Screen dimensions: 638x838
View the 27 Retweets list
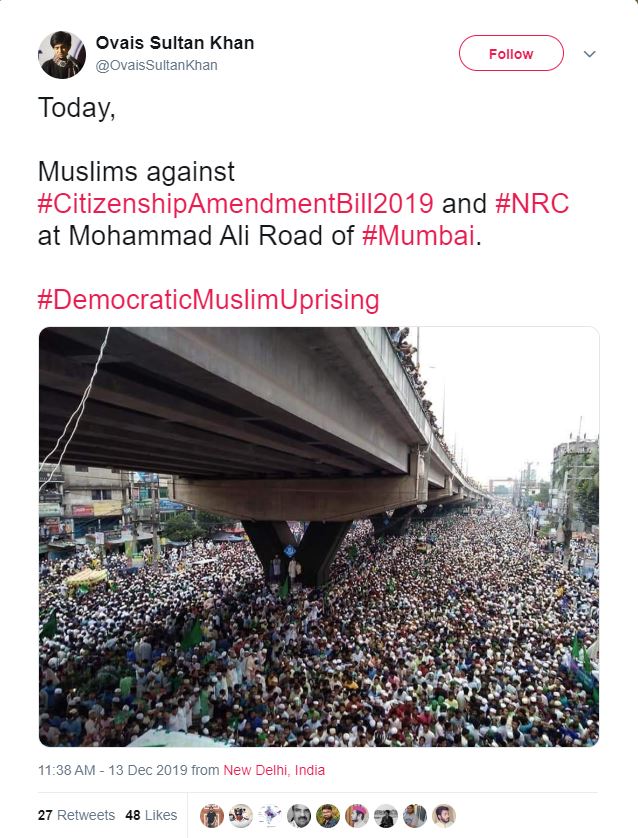click(76, 815)
